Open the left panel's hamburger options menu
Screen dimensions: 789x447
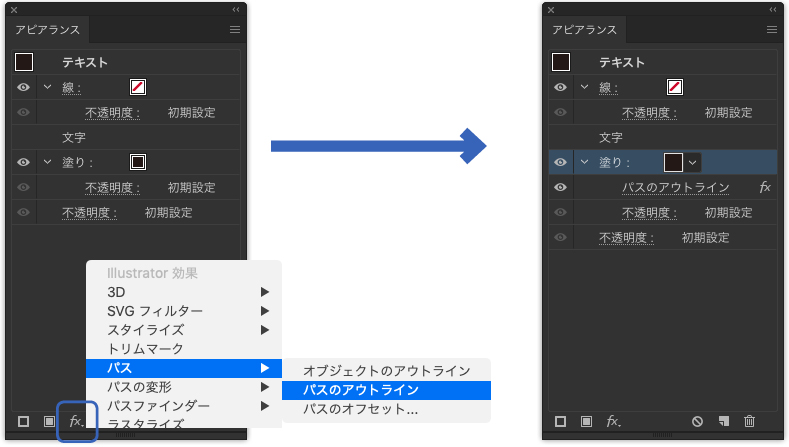tap(235, 30)
